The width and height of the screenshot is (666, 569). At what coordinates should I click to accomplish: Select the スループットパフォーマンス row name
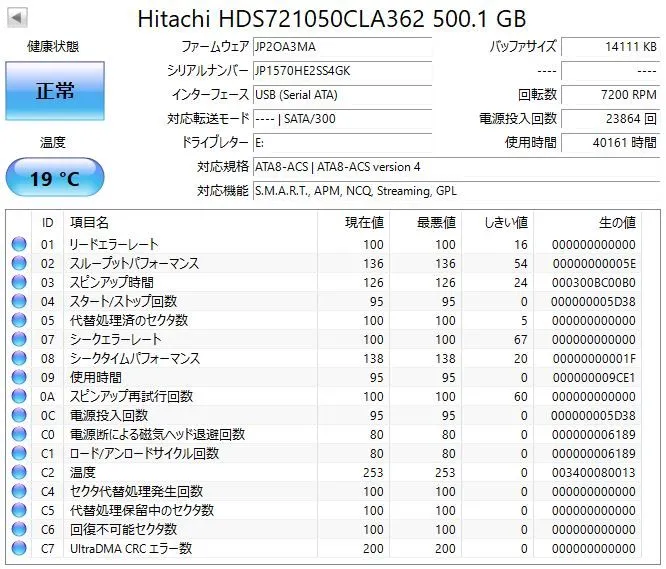pyautogui.click(x=134, y=263)
